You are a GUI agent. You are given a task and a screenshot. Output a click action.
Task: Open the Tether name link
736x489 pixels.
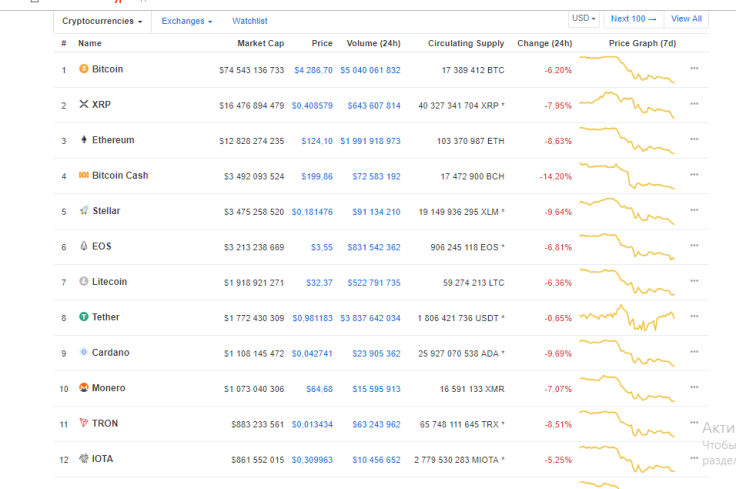click(x=106, y=317)
